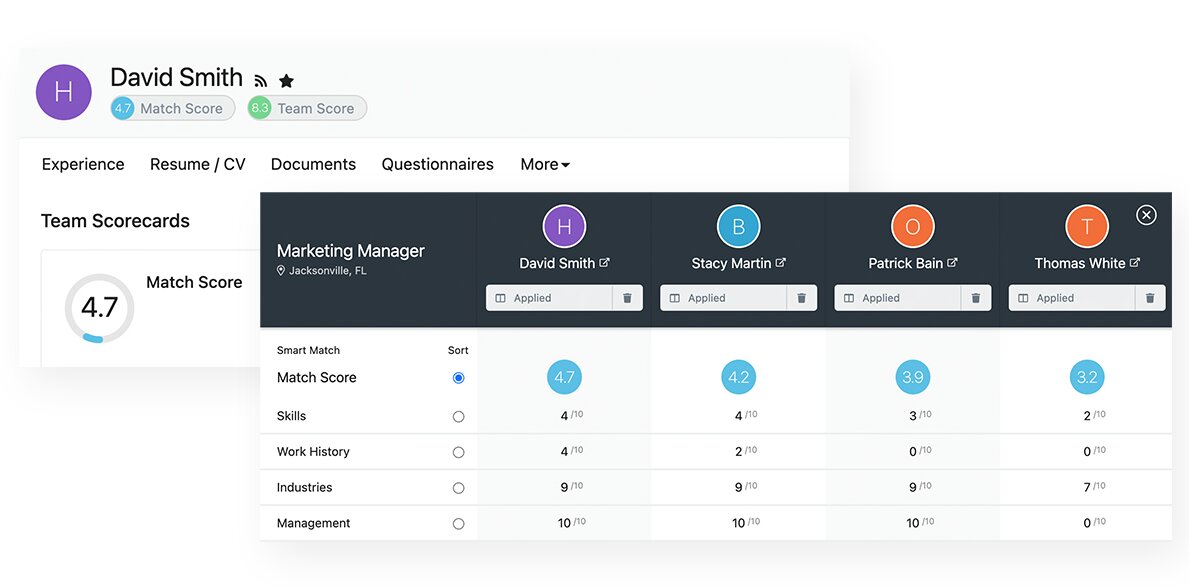Expand the More dropdown menu
Viewport: 1189px width, 586px height.
pyautogui.click(x=545, y=165)
